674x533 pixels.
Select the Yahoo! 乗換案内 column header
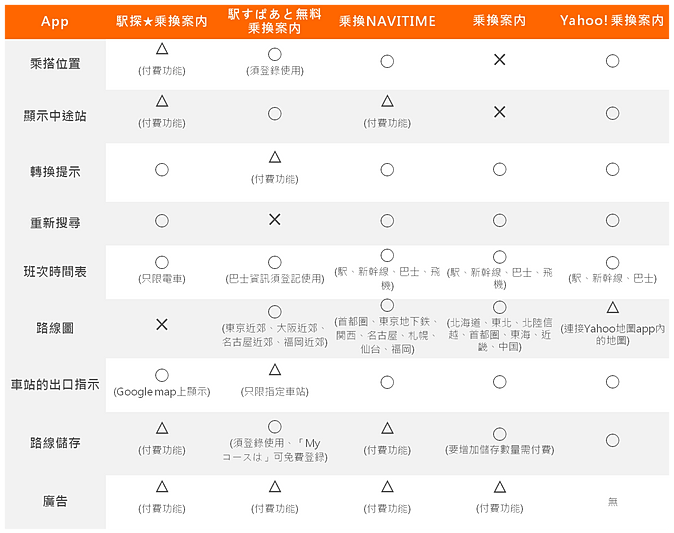click(612, 21)
